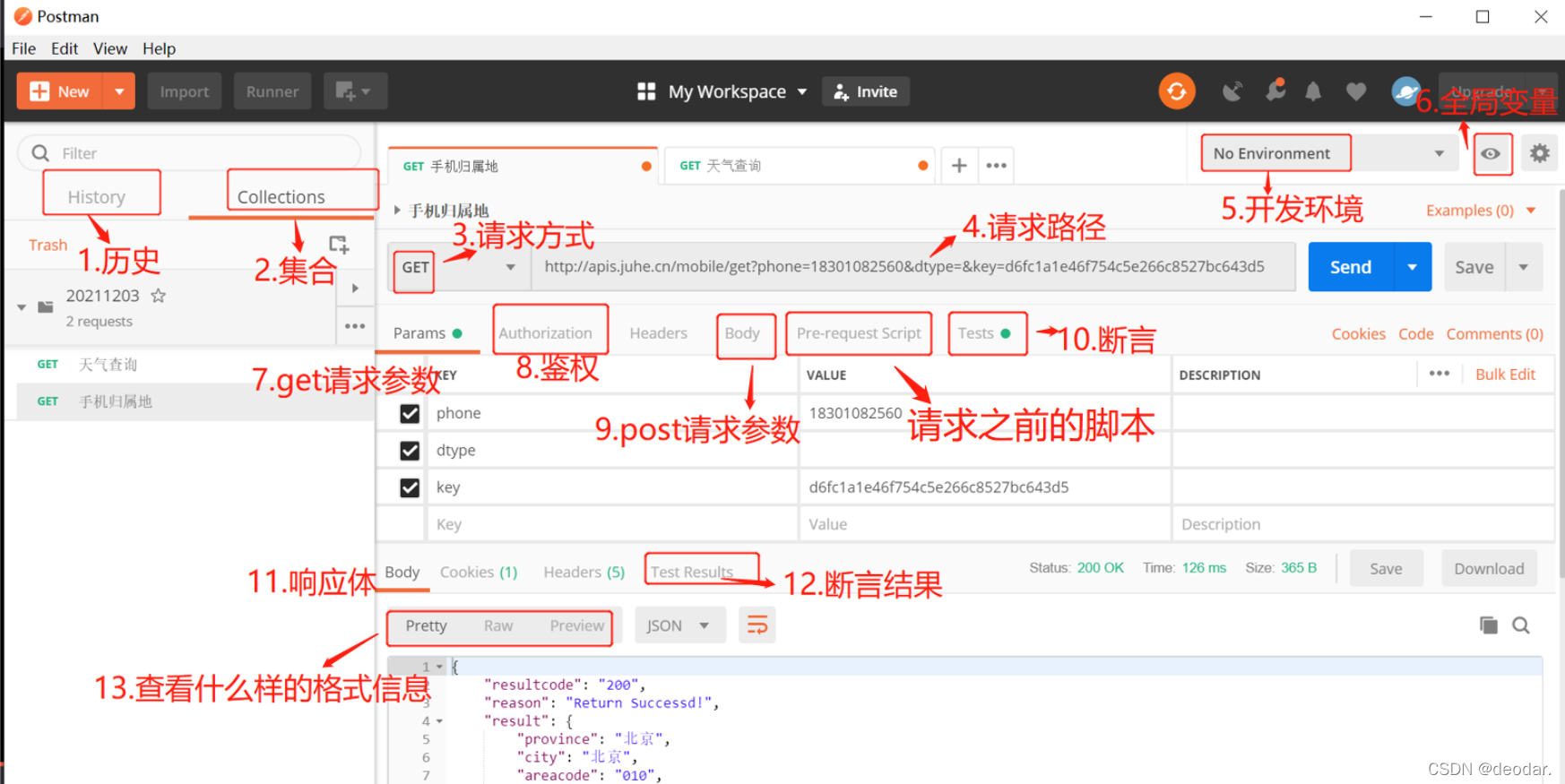The width and height of the screenshot is (1565, 784).
Task: Click the orange sync icon
Action: pyautogui.click(x=1177, y=91)
